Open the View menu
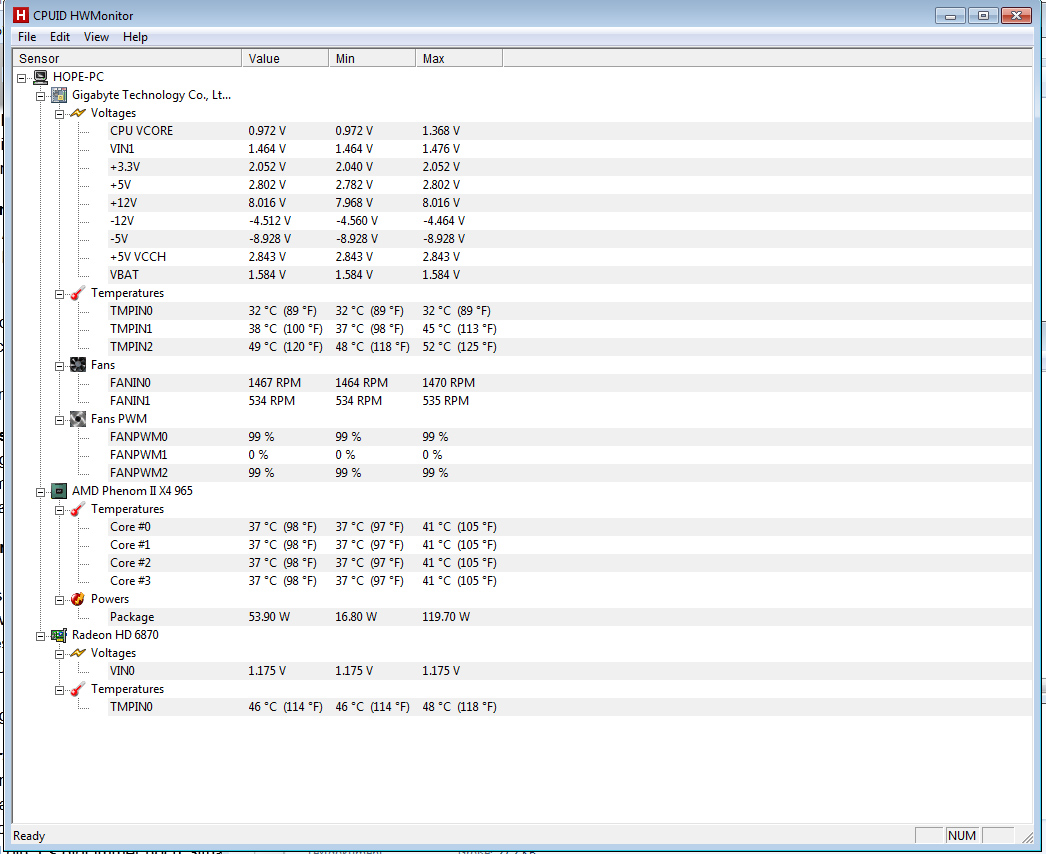This screenshot has height=854, width=1046. point(96,37)
